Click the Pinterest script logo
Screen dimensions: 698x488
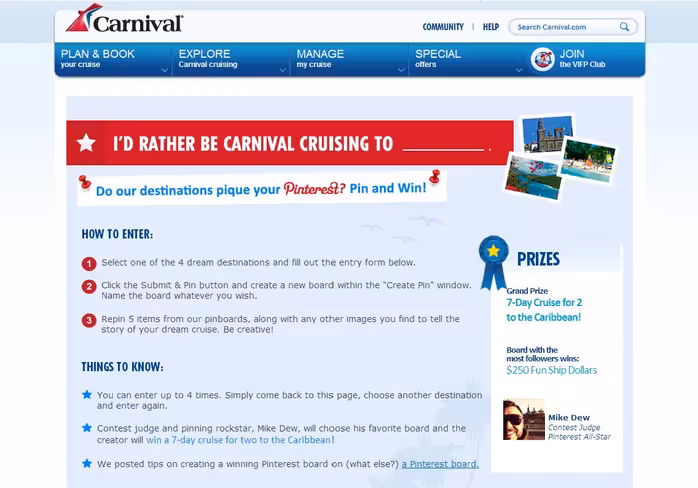(x=314, y=189)
